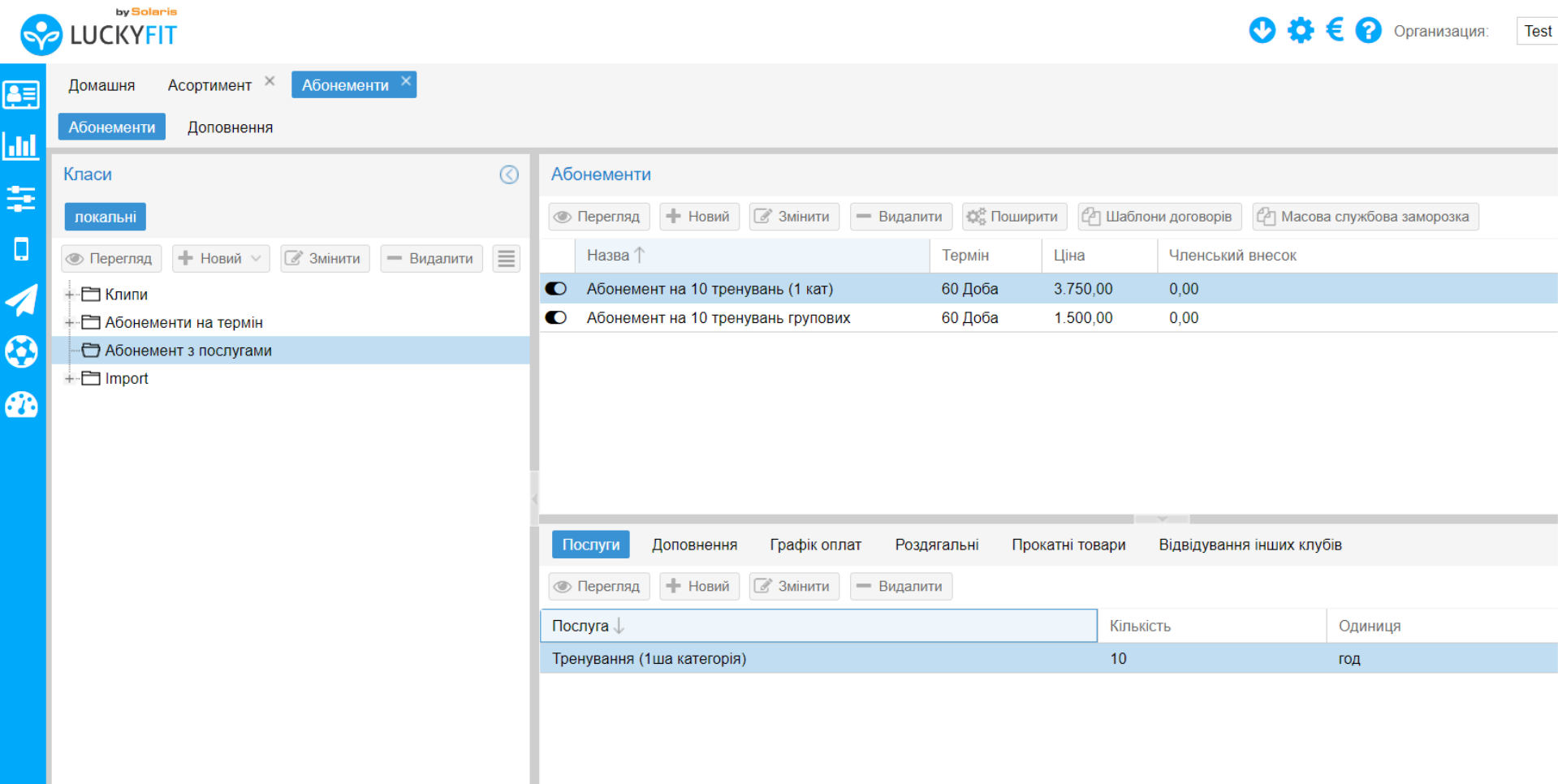Expand the Абонементи на термін tree node
Image resolution: width=1558 pixels, height=784 pixels.
[69, 322]
